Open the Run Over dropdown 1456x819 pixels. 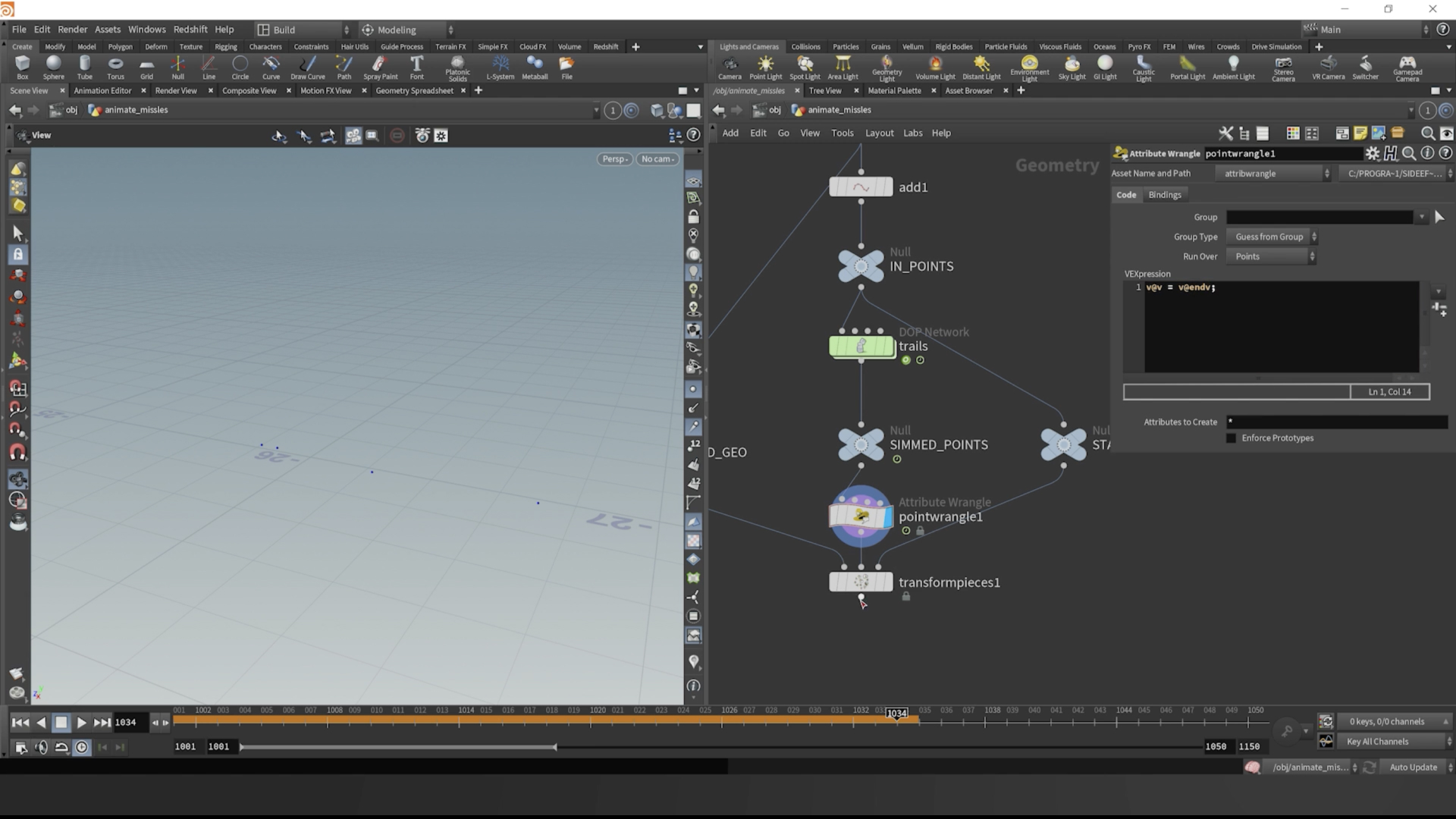pos(1272,256)
